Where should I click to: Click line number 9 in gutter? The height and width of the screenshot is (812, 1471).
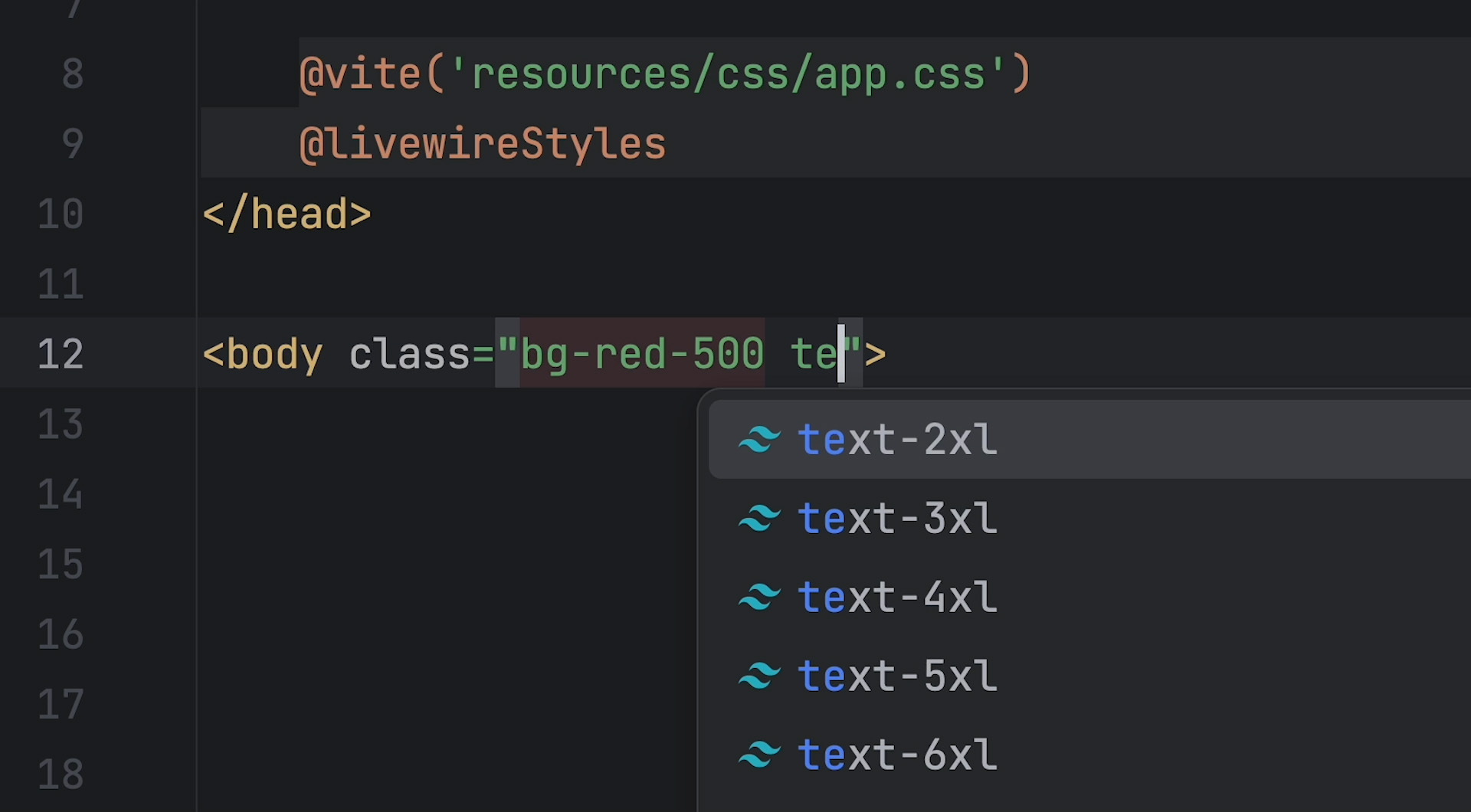pyautogui.click(x=73, y=144)
